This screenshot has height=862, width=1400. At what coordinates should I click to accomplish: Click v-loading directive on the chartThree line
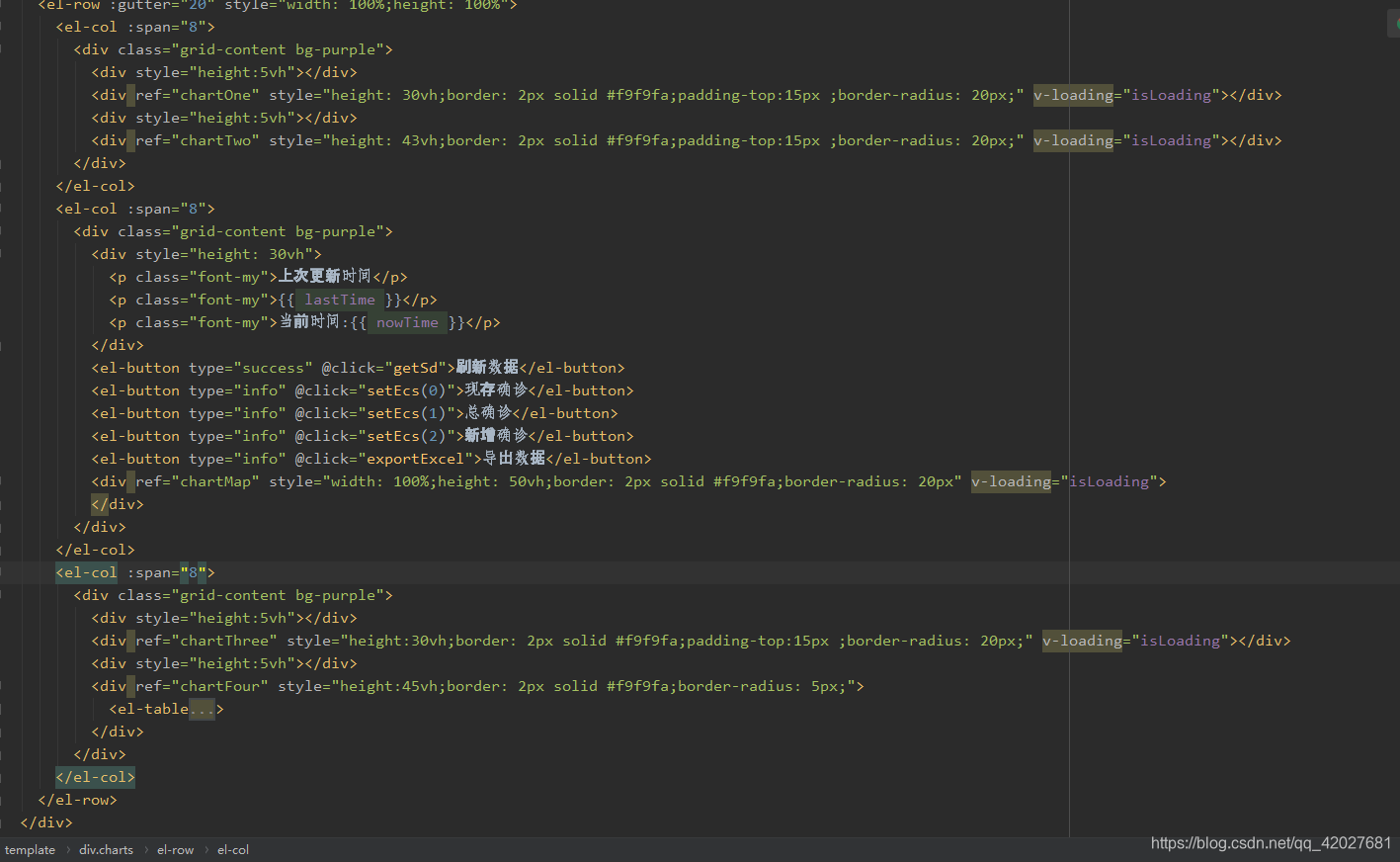[1082, 641]
